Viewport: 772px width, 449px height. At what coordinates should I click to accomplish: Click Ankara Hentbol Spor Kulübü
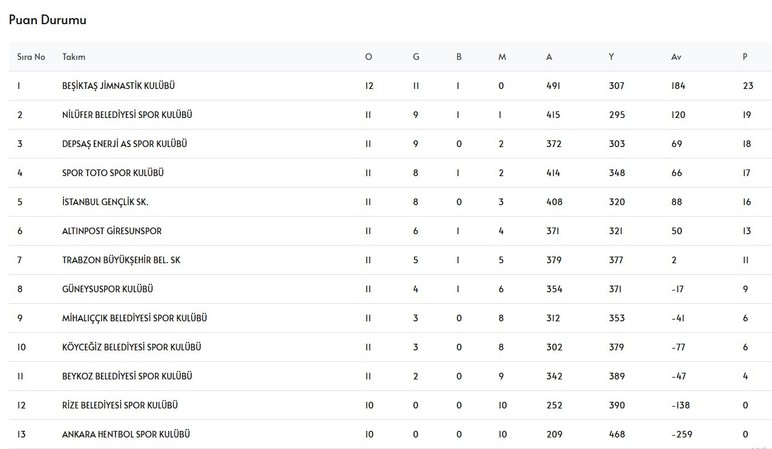pyautogui.click(x=126, y=434)
